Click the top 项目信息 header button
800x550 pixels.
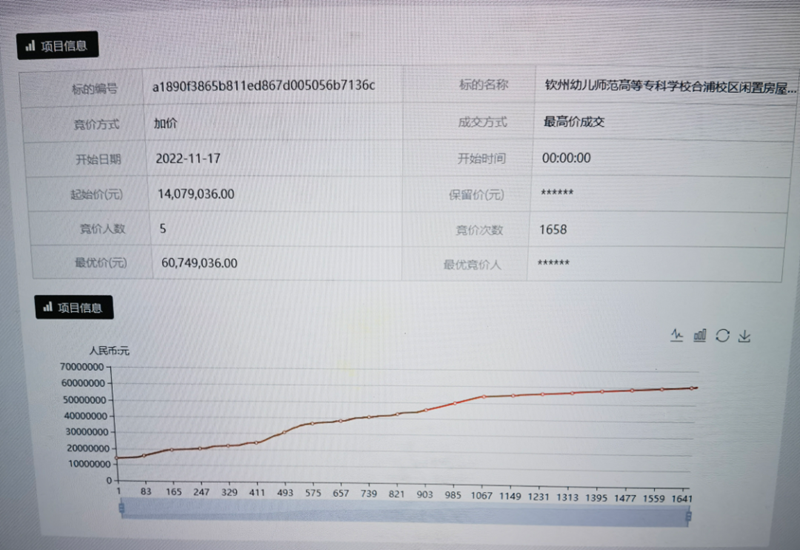[x=57, y=45]
